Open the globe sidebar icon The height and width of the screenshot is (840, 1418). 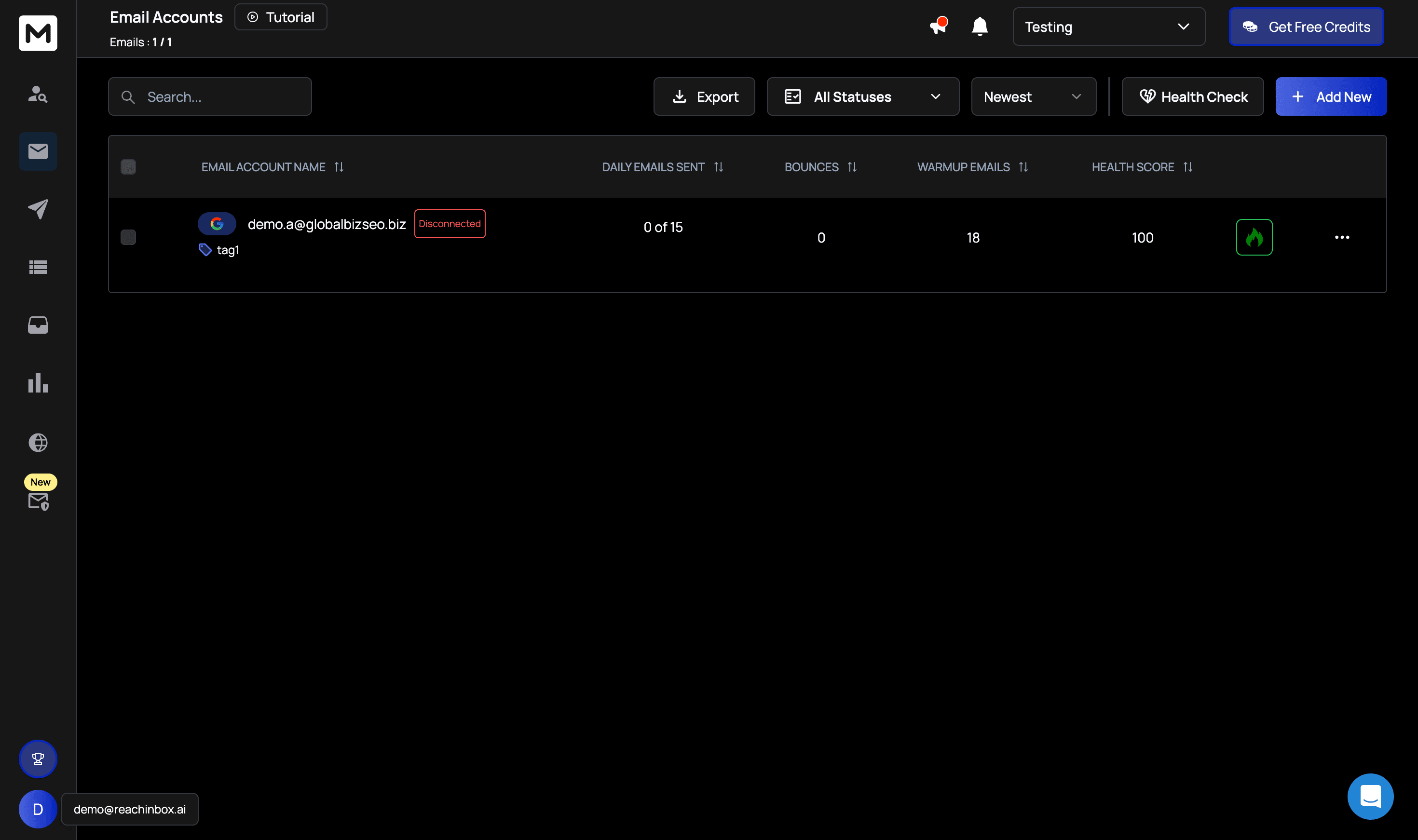click(38, 442)
